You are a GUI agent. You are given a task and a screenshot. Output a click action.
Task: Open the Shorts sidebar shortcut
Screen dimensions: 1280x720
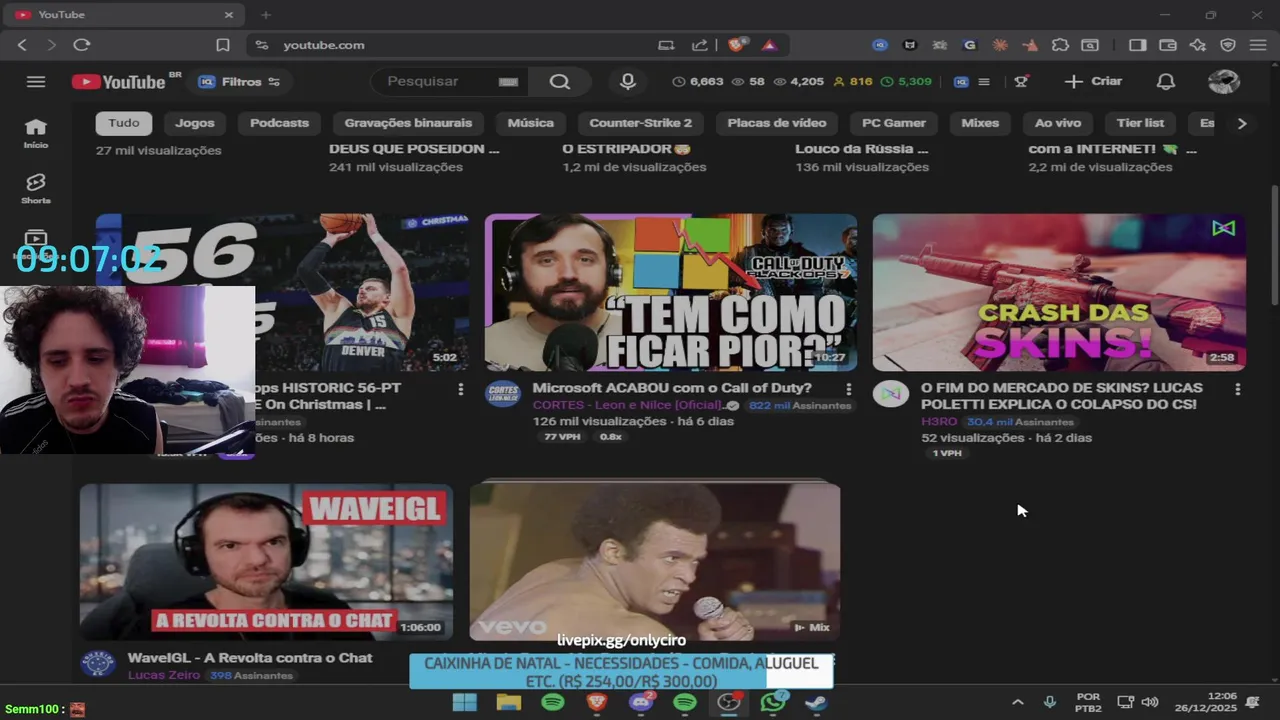[x=36, y=188]
